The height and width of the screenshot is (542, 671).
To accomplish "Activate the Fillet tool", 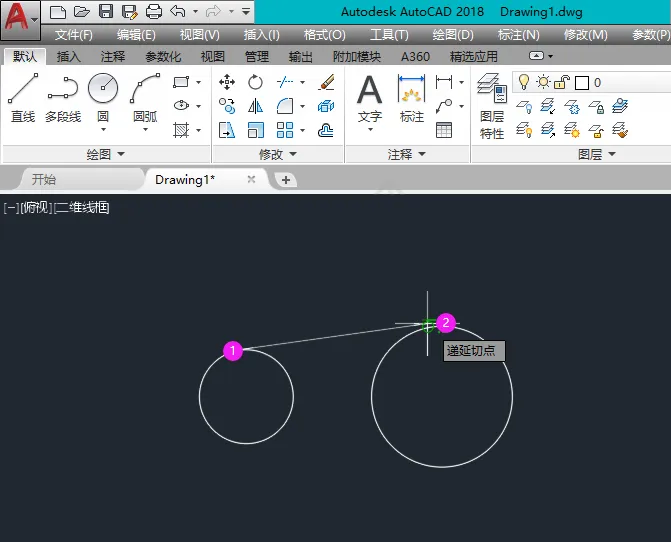I will click(285, 106).
